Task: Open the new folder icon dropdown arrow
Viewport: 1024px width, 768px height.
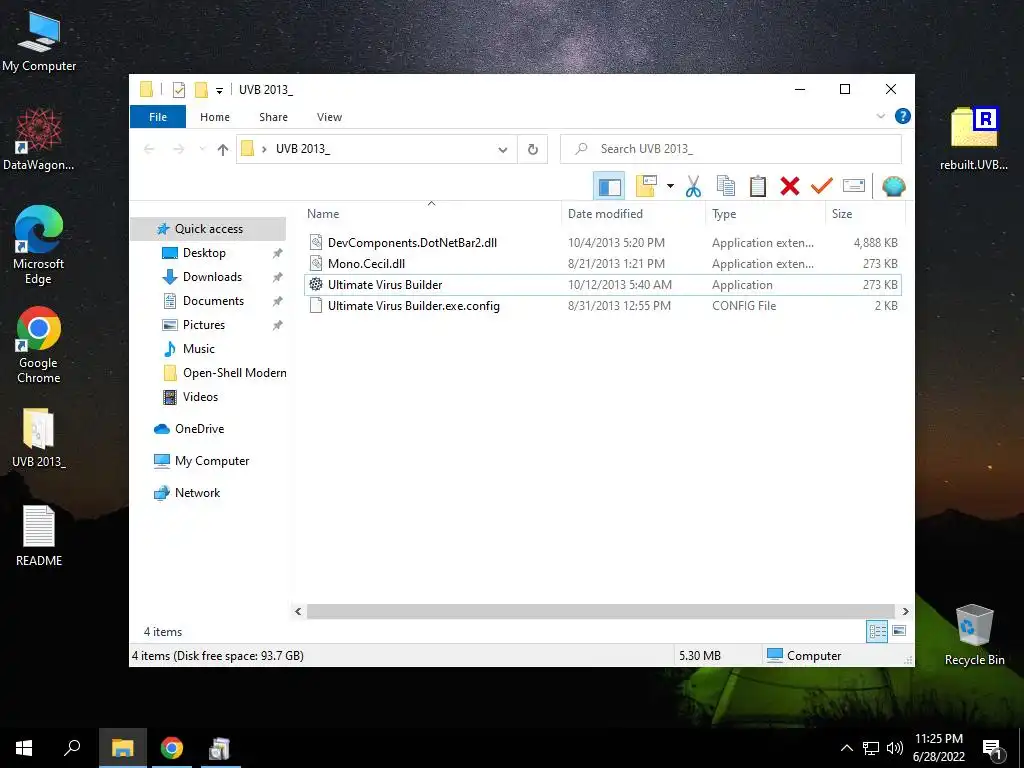Action: coord(670,187)
